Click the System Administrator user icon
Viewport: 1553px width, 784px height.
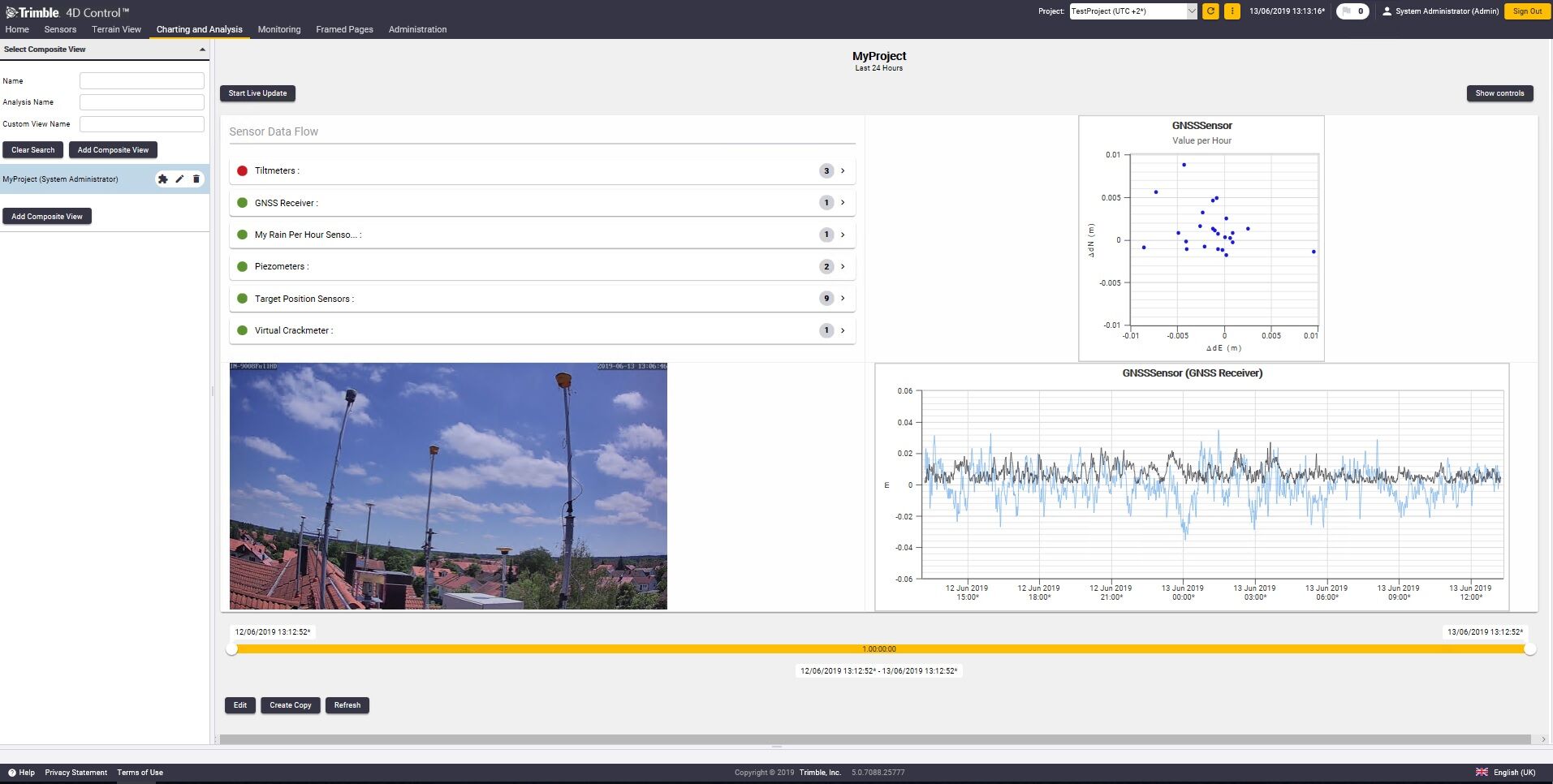(1386, 11)
